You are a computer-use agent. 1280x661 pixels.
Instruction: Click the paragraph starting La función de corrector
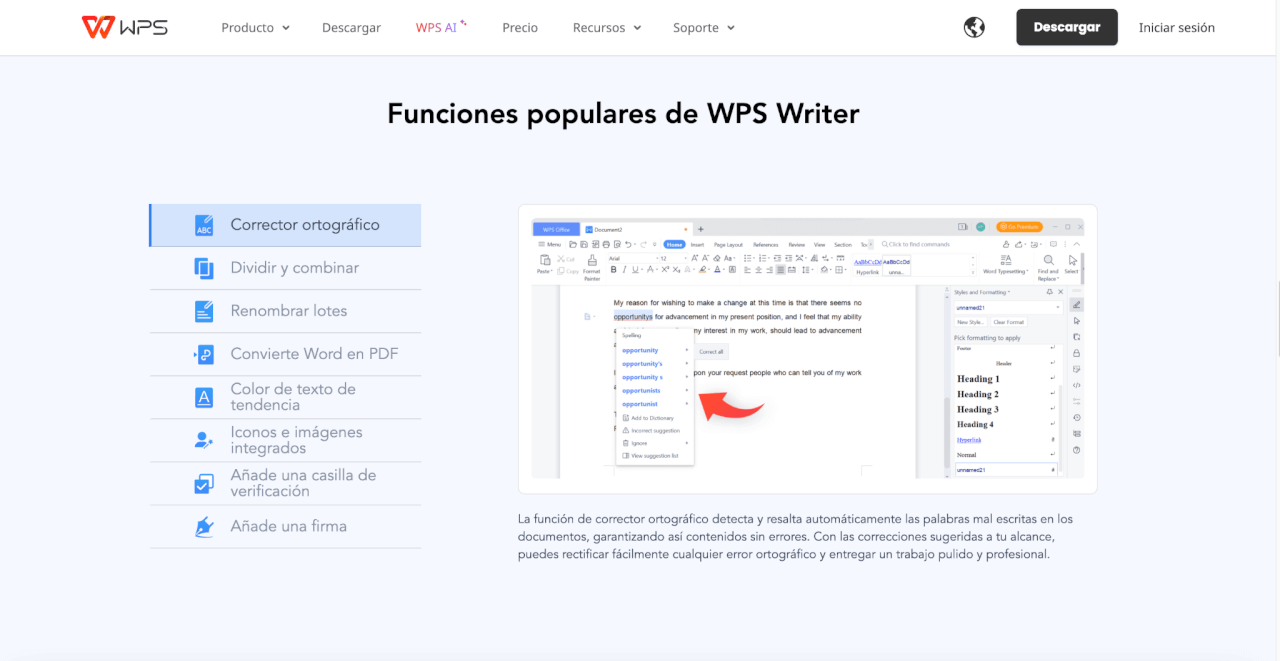tap(795, 537)
